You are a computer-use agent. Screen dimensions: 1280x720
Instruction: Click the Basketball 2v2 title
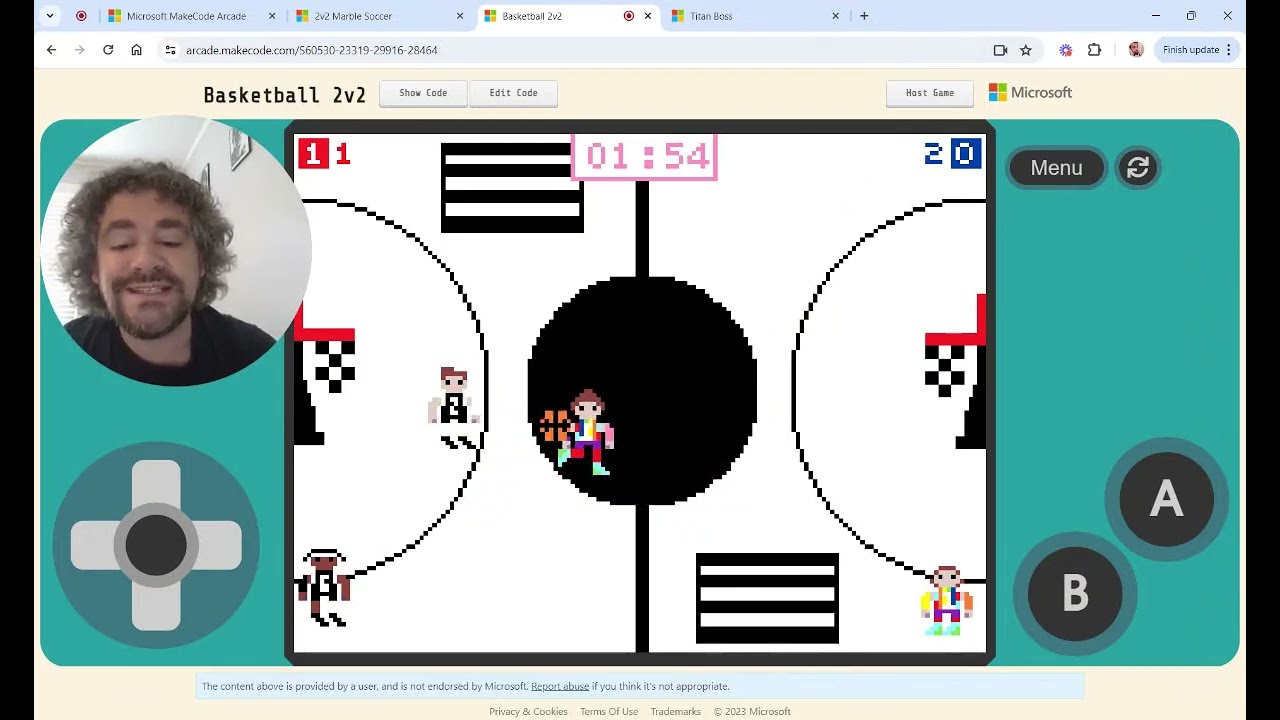click(285, 95)
